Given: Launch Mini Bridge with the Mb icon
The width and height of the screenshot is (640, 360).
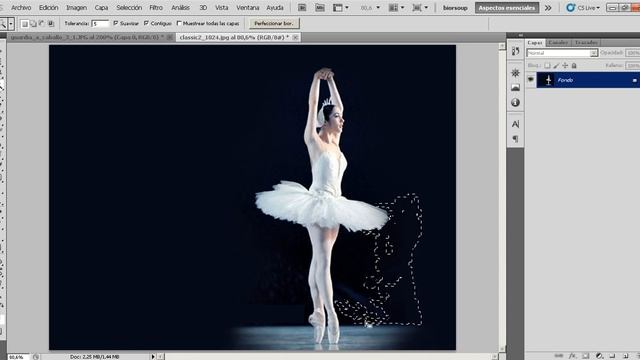Looking at the screenshot, I should (x=320, y=8).
